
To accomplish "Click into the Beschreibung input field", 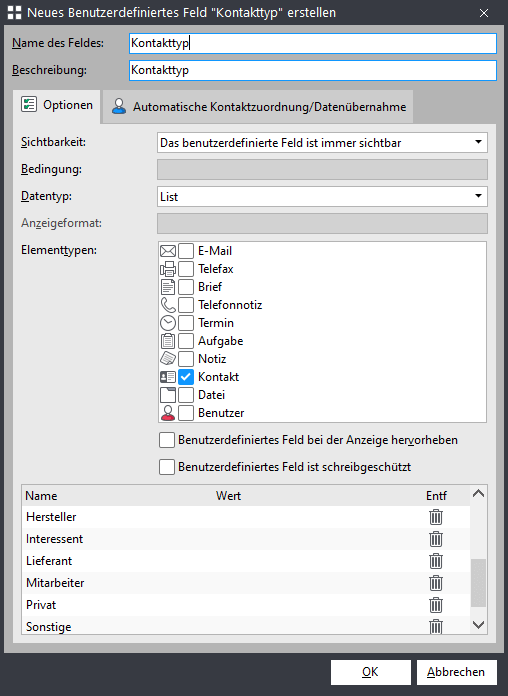I will tap(313, 70).
